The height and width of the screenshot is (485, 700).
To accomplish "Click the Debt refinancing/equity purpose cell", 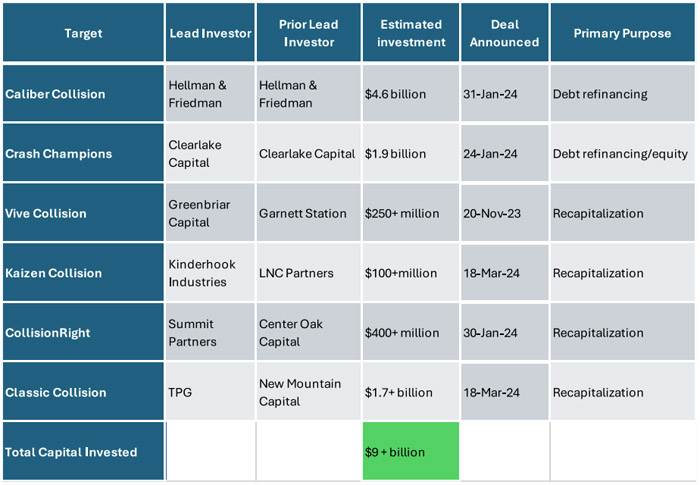I will [621, 153].
